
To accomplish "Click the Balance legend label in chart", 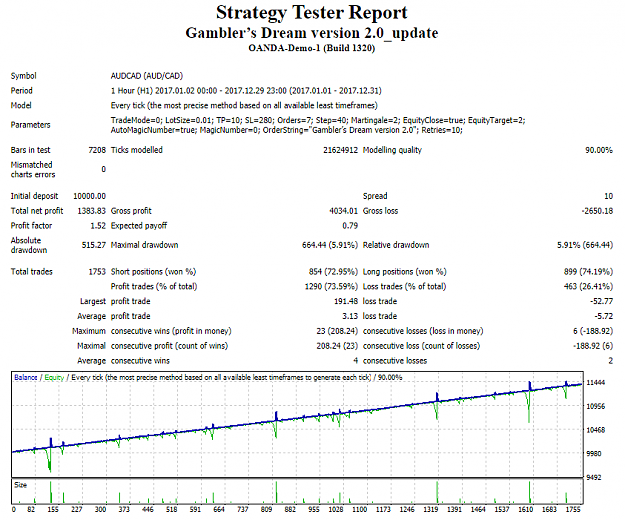I will coord(26,377).
